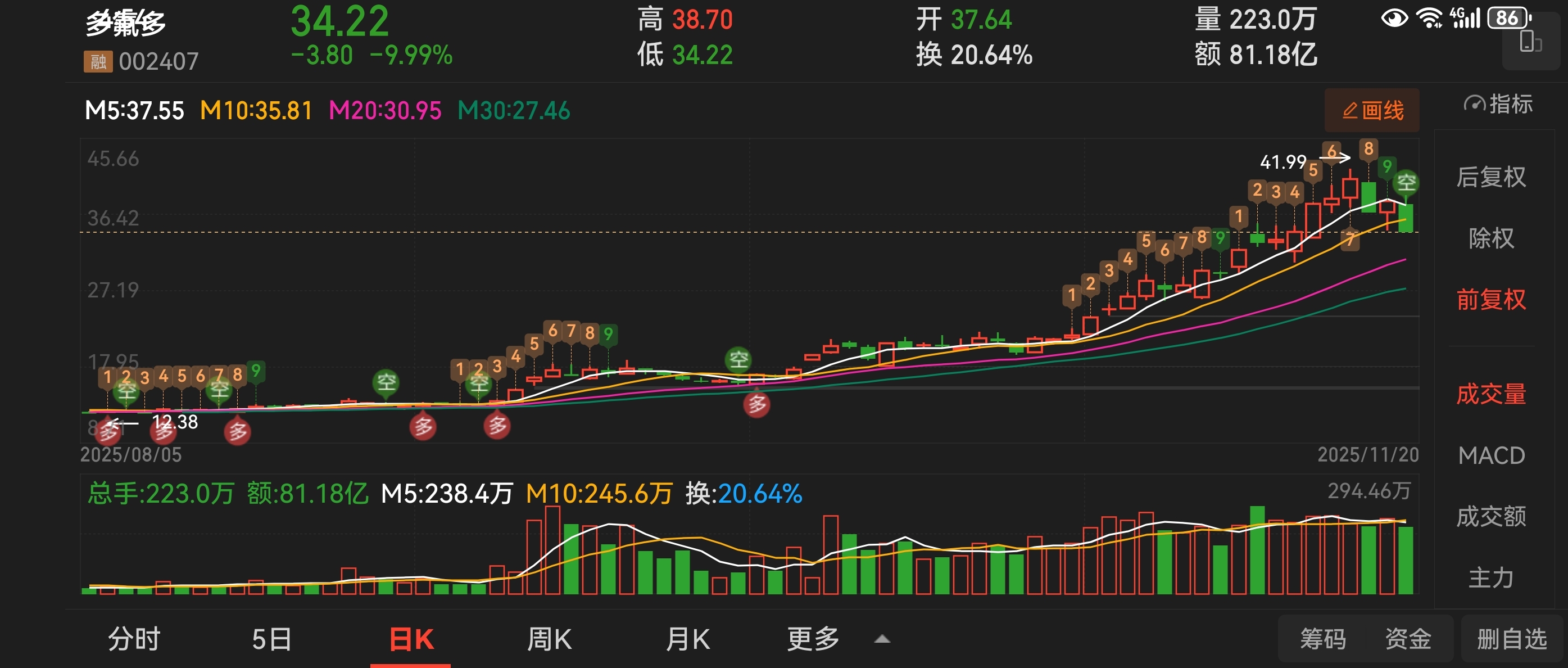Viewport: 1568px width, 668px height.
Task: Click the red 多 marker near 12.38 label
Action: [162, 432]
